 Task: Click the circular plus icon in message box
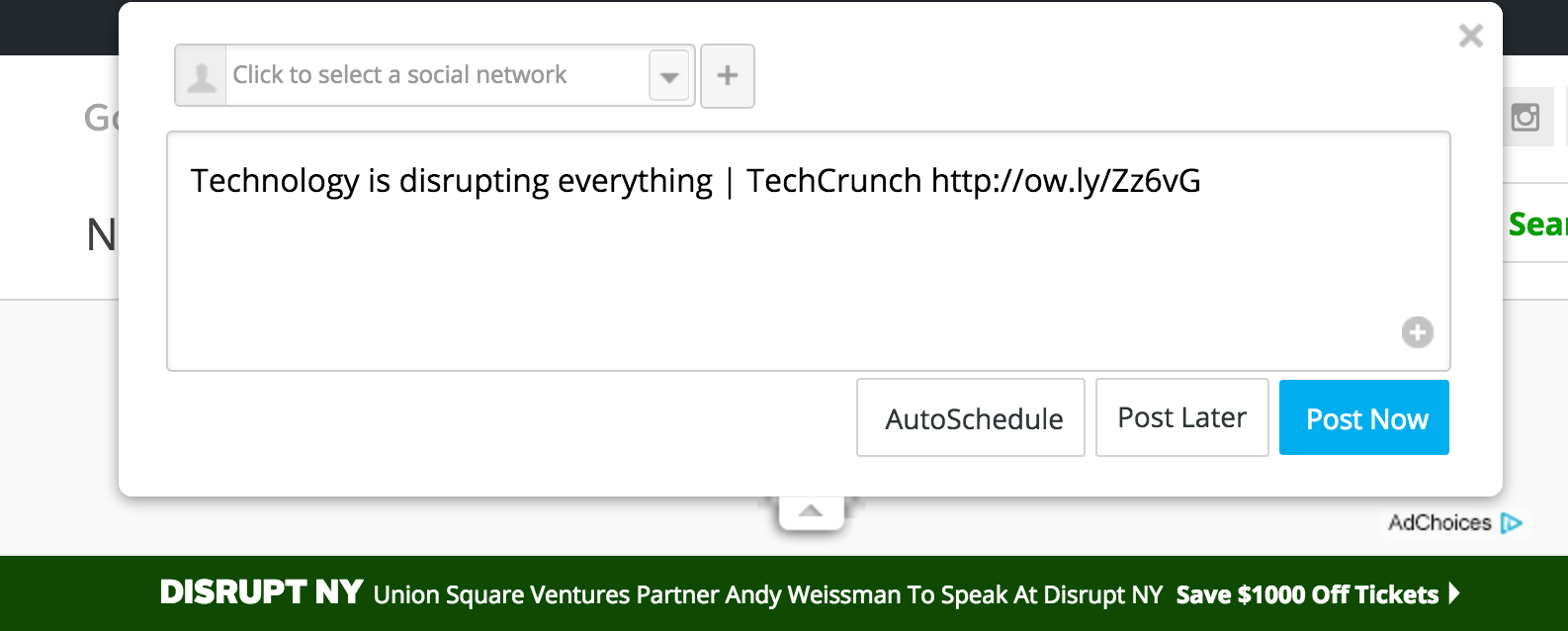1417,332
